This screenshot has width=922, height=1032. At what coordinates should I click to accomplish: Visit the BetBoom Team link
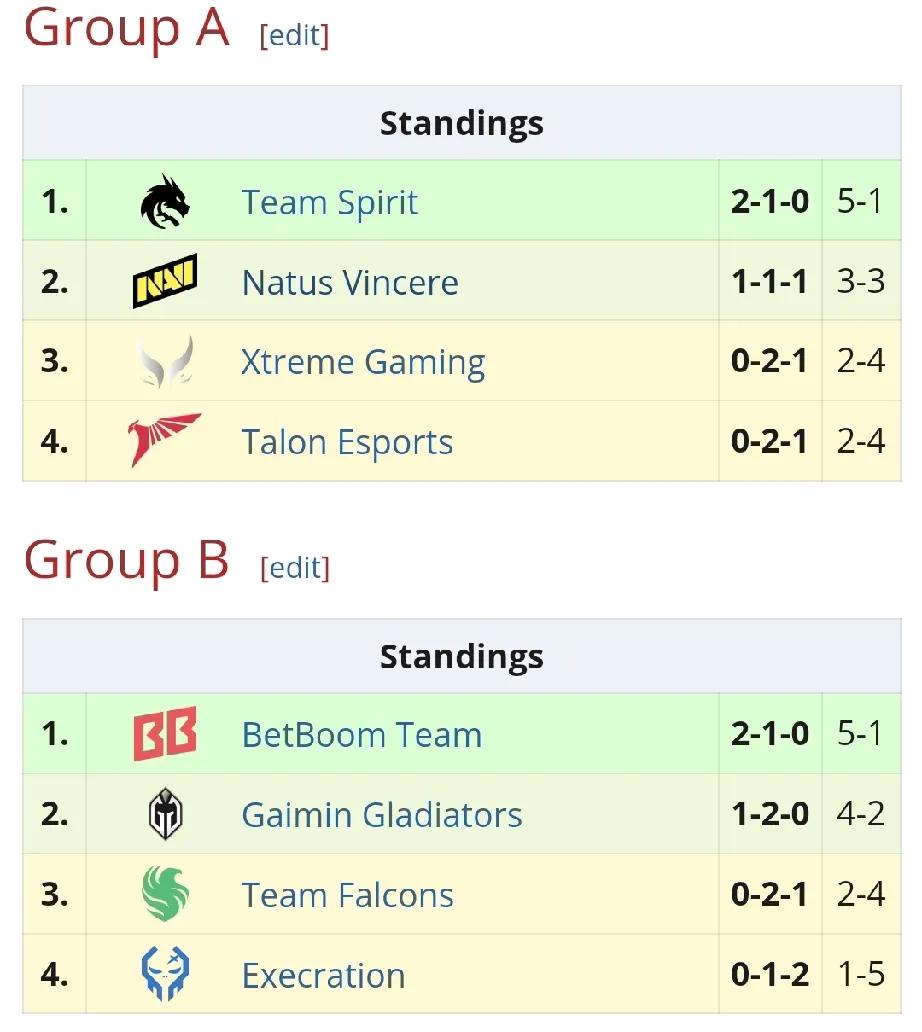pos(362,735)
